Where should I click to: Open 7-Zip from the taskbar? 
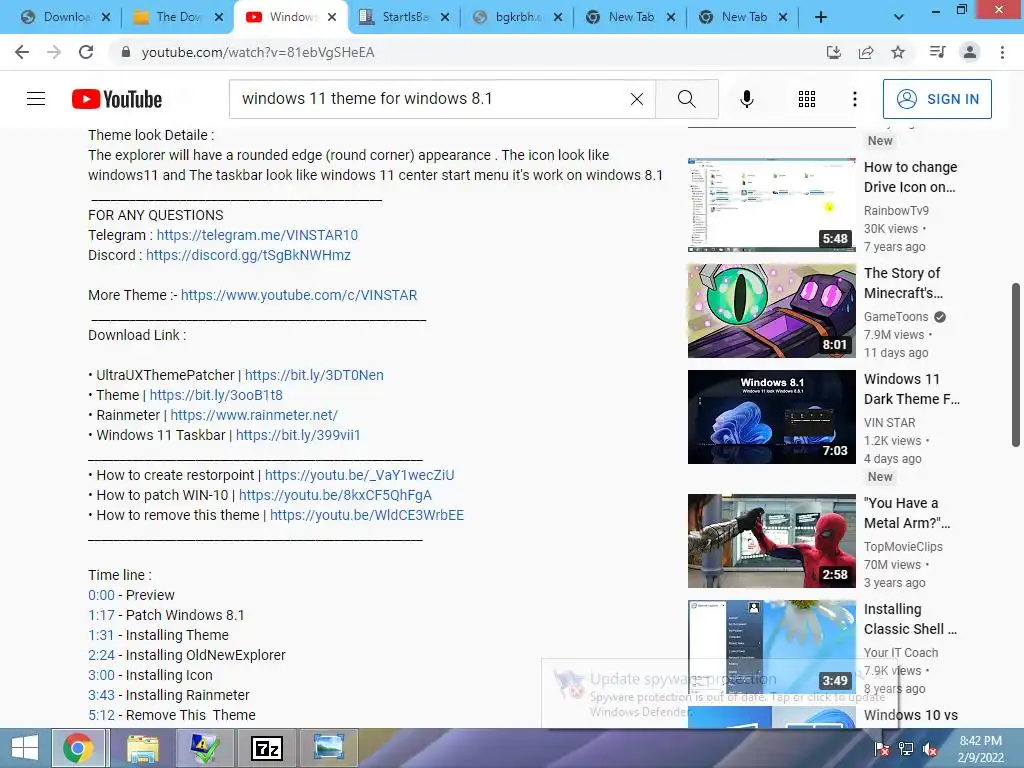266,748
